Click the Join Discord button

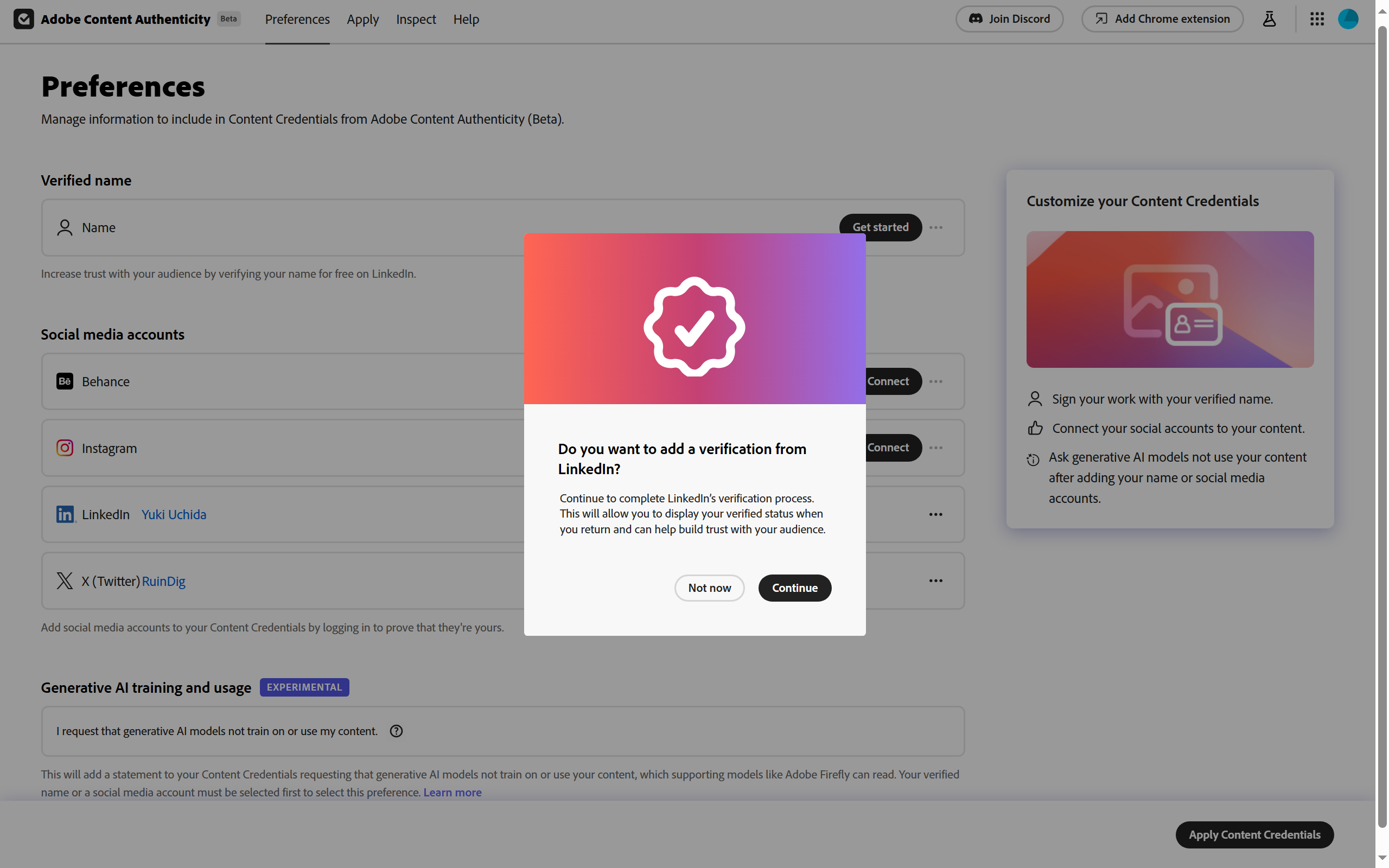click(1009, 19)
